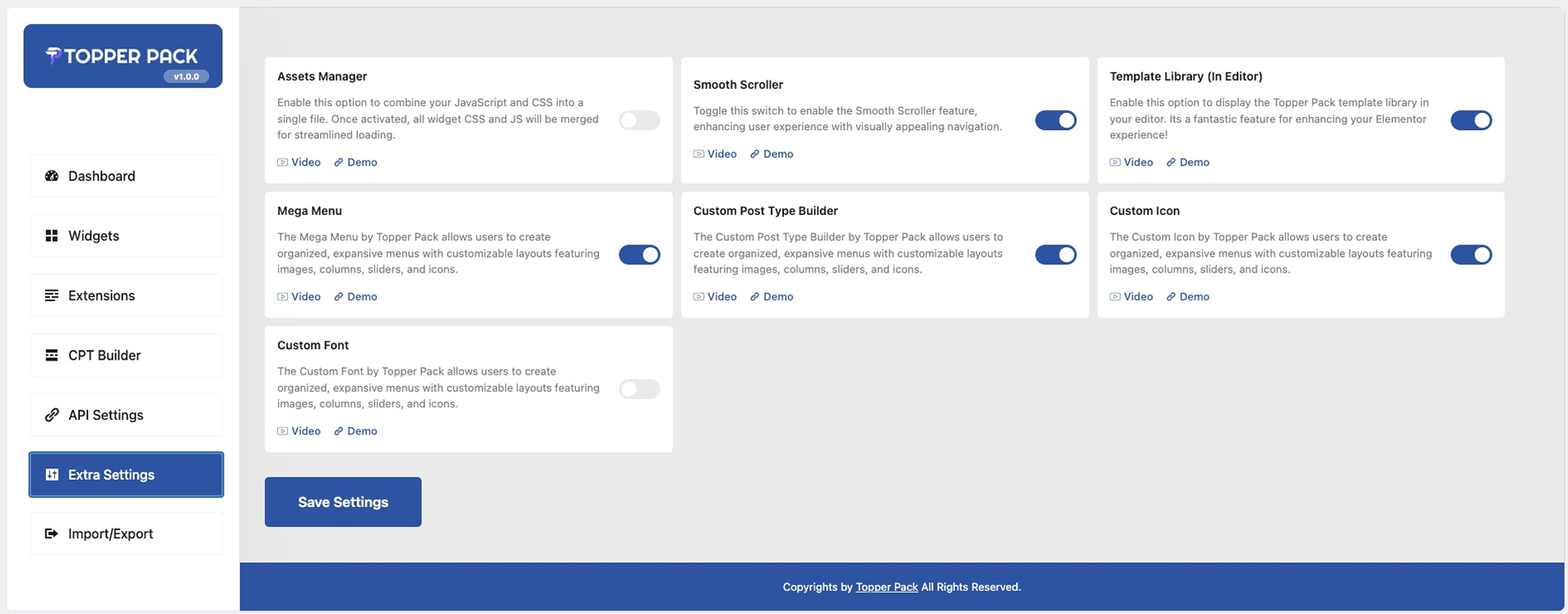Viewport: 1568px width, 614px height.
Task: Click the Extensions list icon
Action: pos(52,295)
